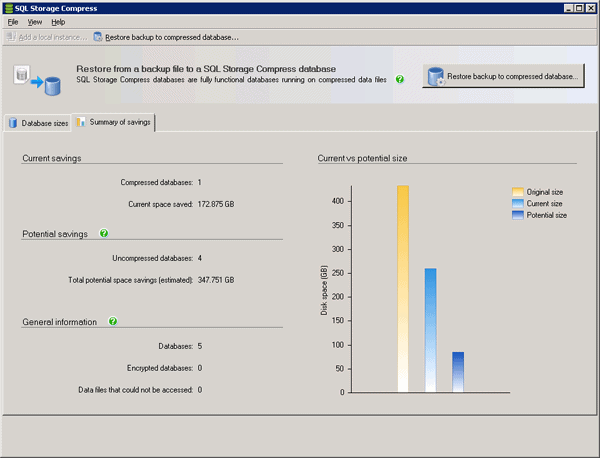Click the green help icon in the banner
The height and width of the screenshot is (458, 600).
[x=400, y=79]
